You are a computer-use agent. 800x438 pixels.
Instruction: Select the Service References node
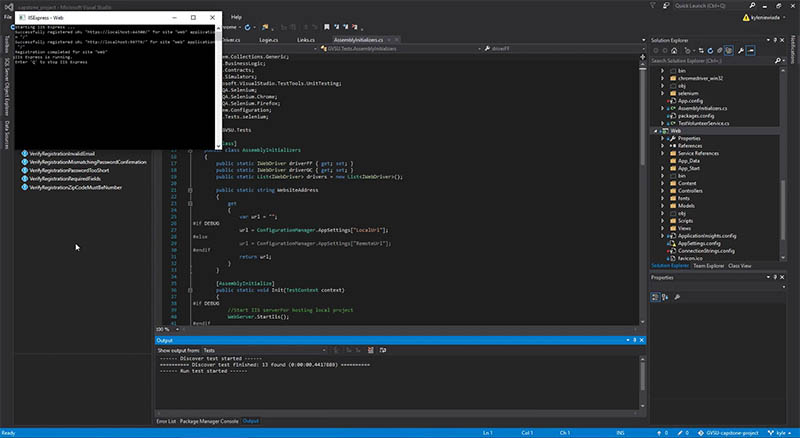tap(698, 153)
